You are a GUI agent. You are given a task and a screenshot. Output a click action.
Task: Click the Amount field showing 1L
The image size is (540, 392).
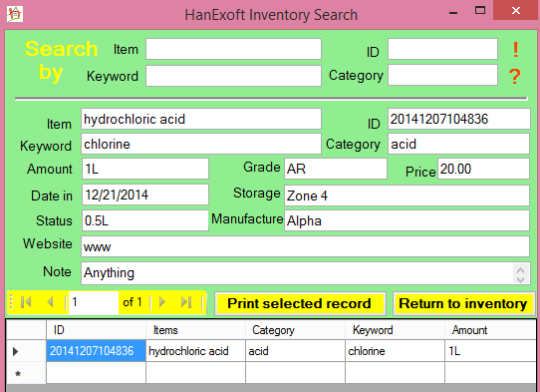pos(145,169)
